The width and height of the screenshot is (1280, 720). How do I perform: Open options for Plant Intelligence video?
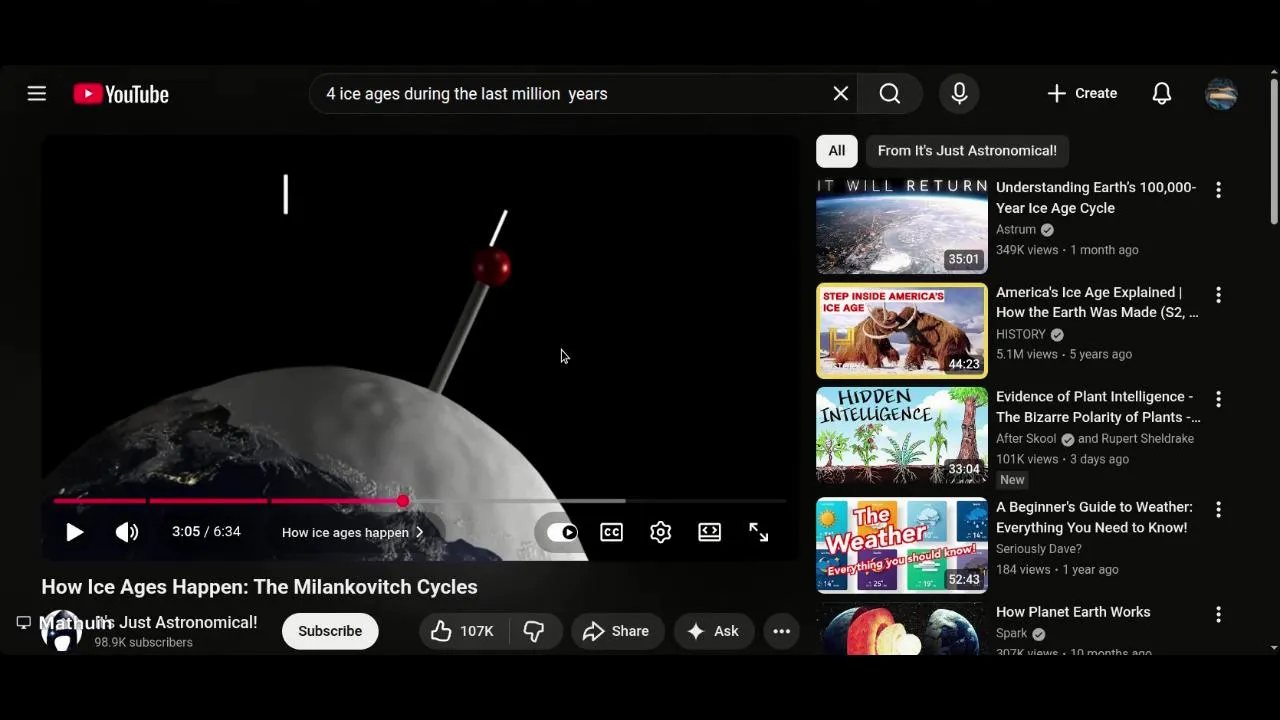(1218, 399)
